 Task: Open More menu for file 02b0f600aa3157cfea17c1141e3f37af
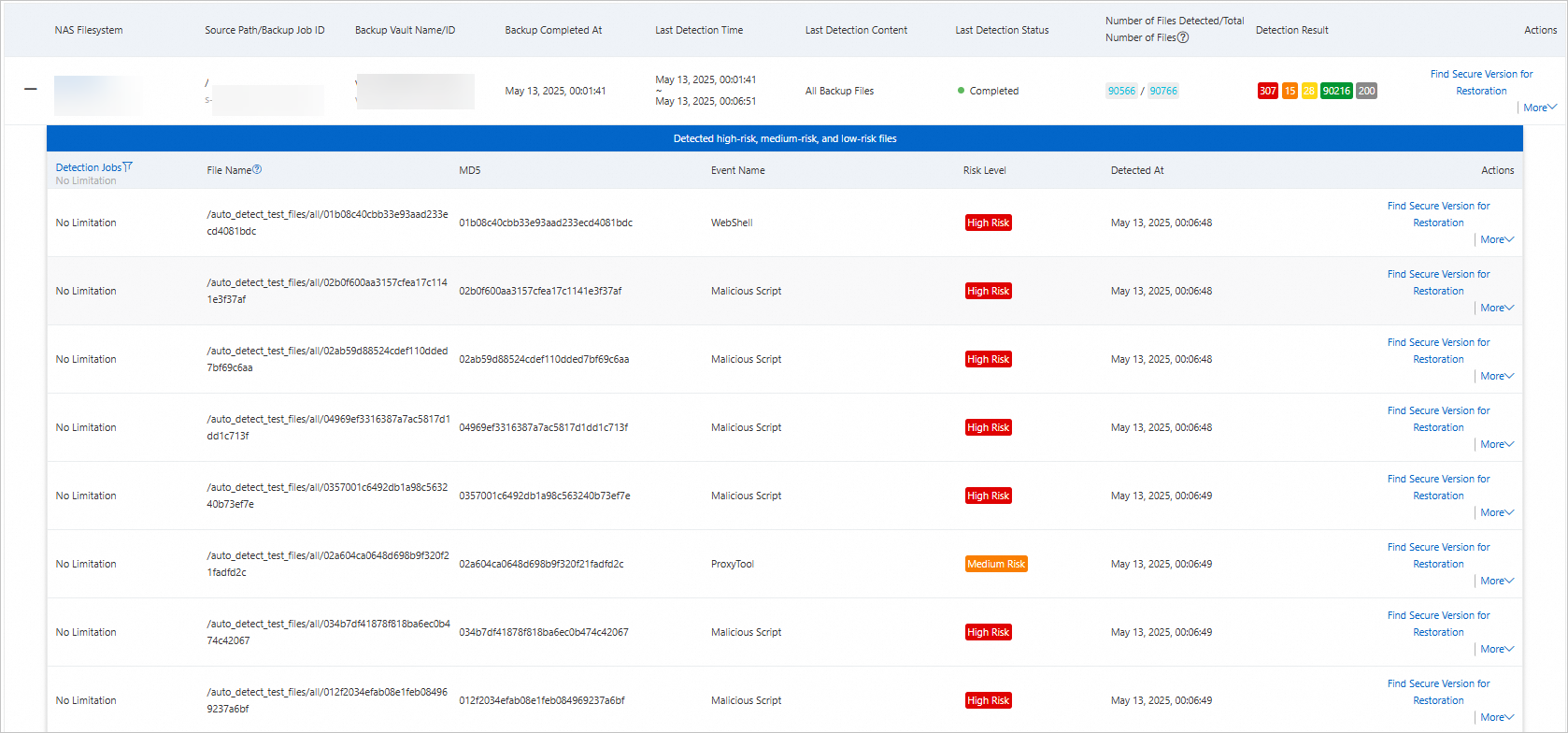[x=1497, y=308]
